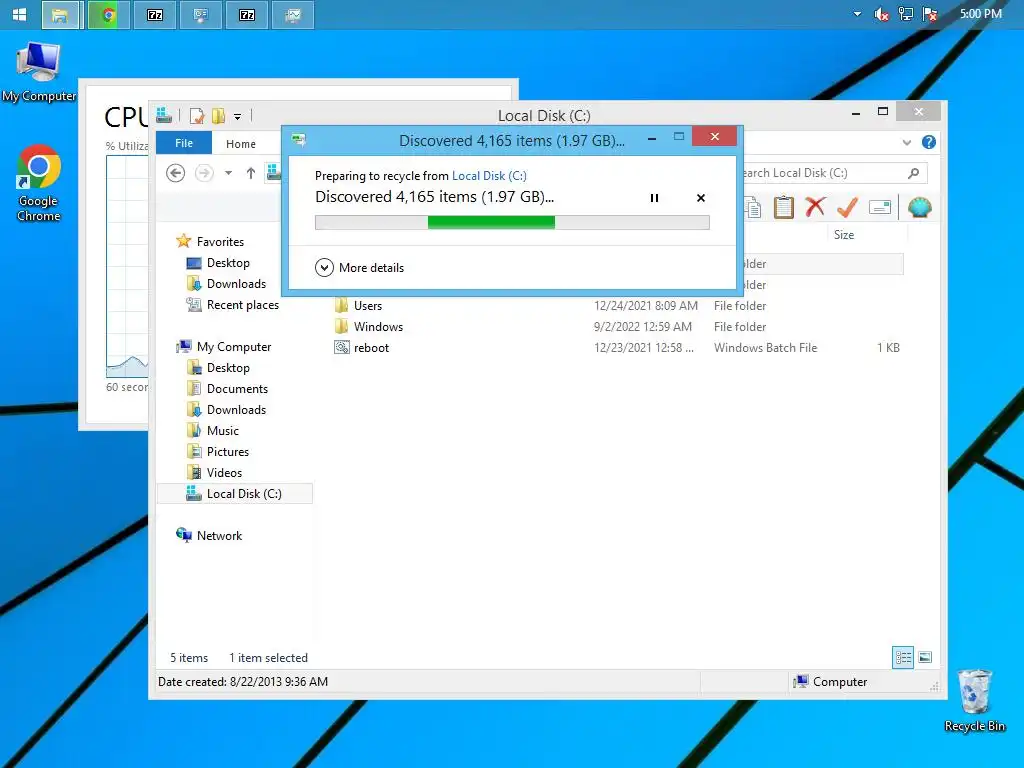This screenshot has height=768, width=1024.
Task: Click the Action Center flag icon
Action: click(930, 14)
